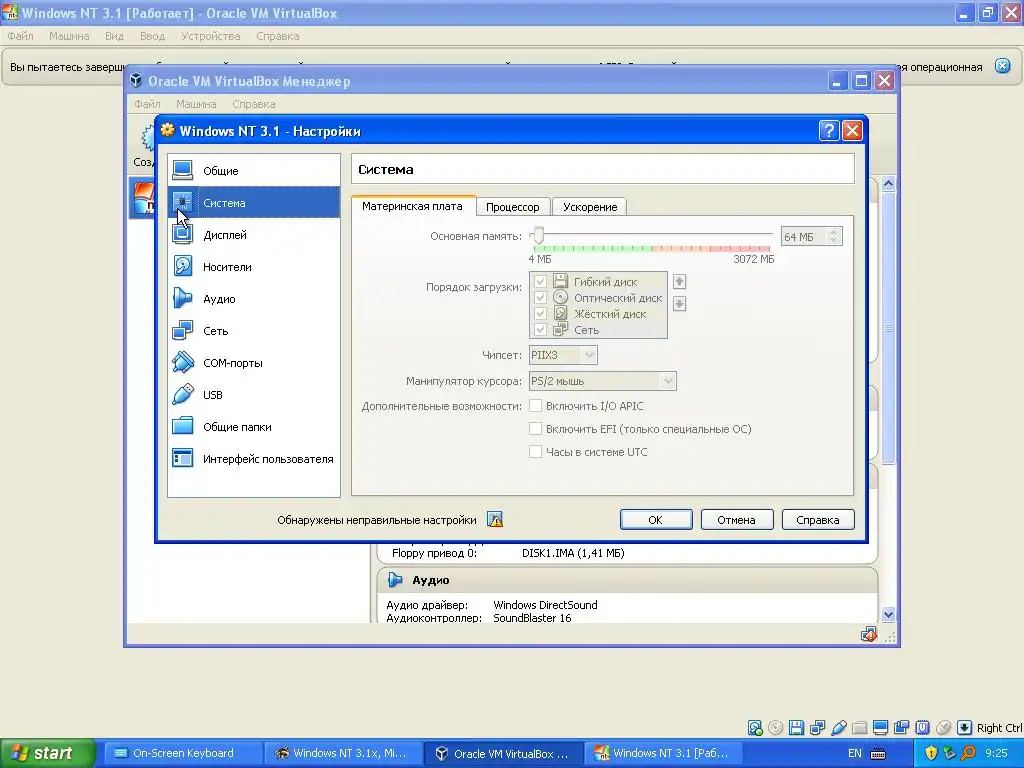Open the Дисплей settings category
Image resolution: width=1024 pixels, height=768 pixels.
pyautogui.click(x=254, y=234)
